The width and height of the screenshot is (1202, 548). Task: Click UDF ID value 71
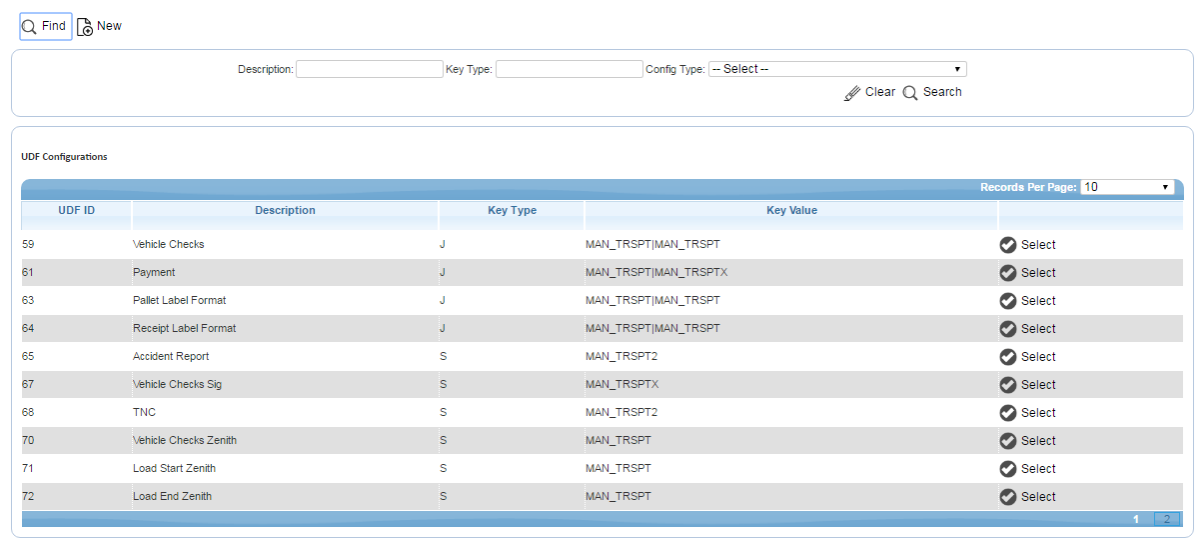coord(28,469)
